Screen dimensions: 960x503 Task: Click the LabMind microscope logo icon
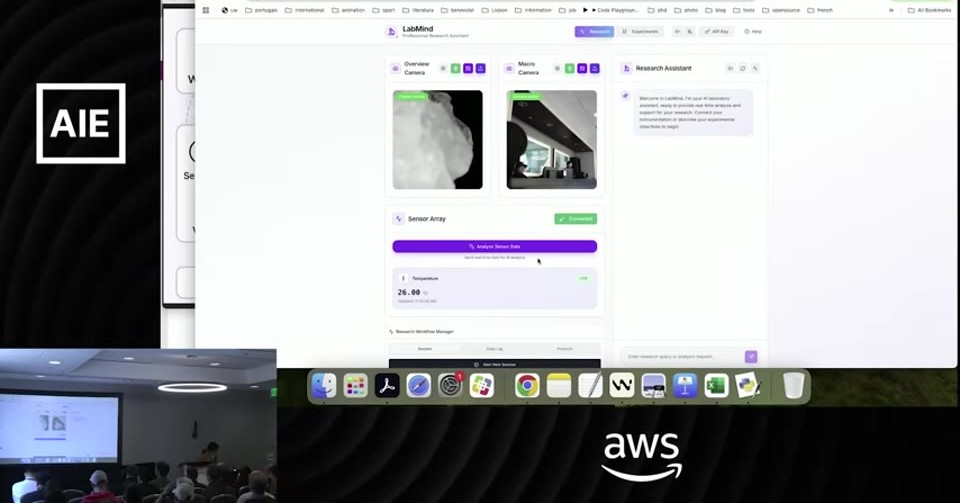[x=391, y=32]
